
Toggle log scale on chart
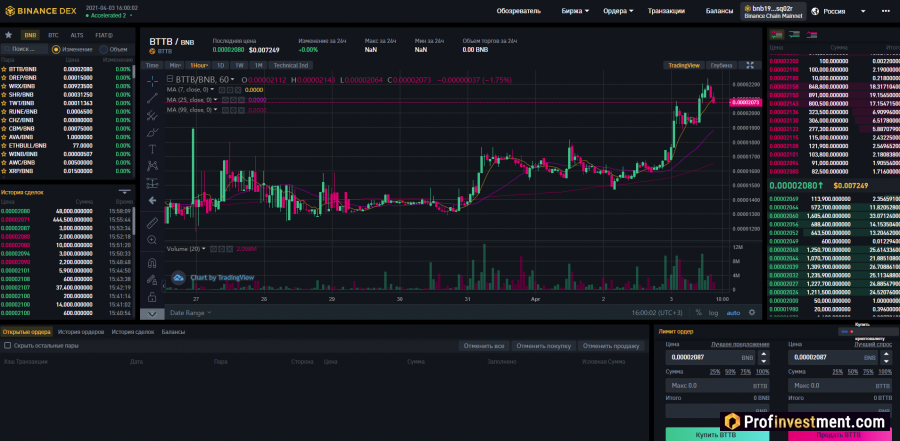[713, 312]
